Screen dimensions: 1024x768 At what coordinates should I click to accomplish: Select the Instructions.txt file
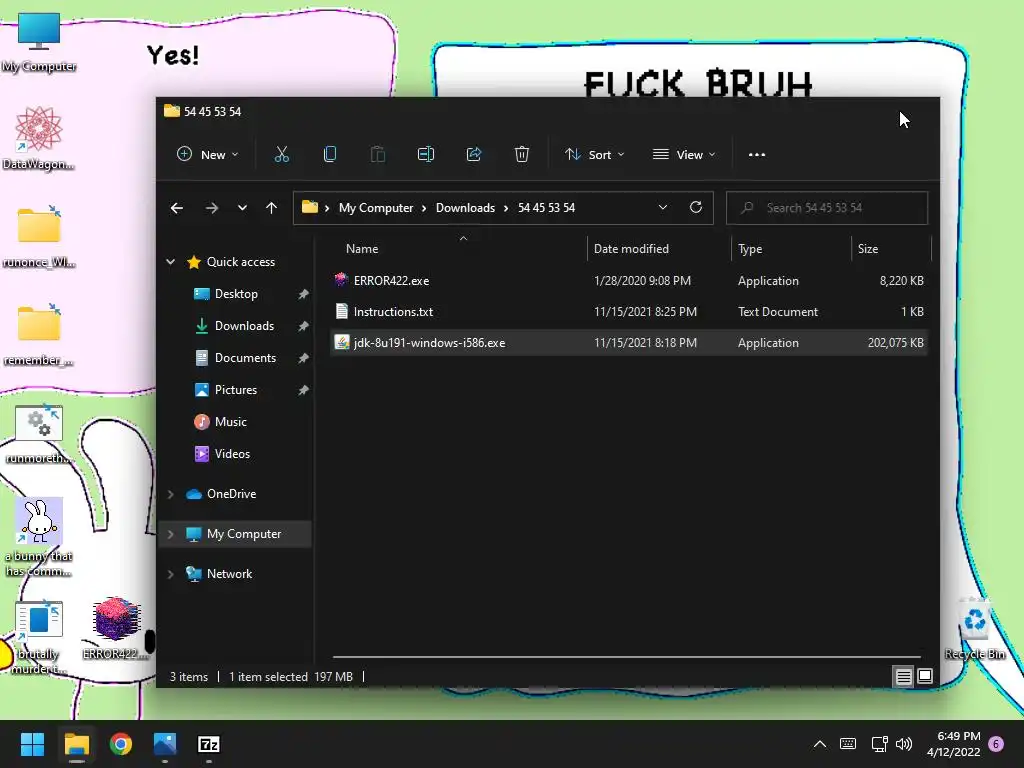click(x=630, y=312)
